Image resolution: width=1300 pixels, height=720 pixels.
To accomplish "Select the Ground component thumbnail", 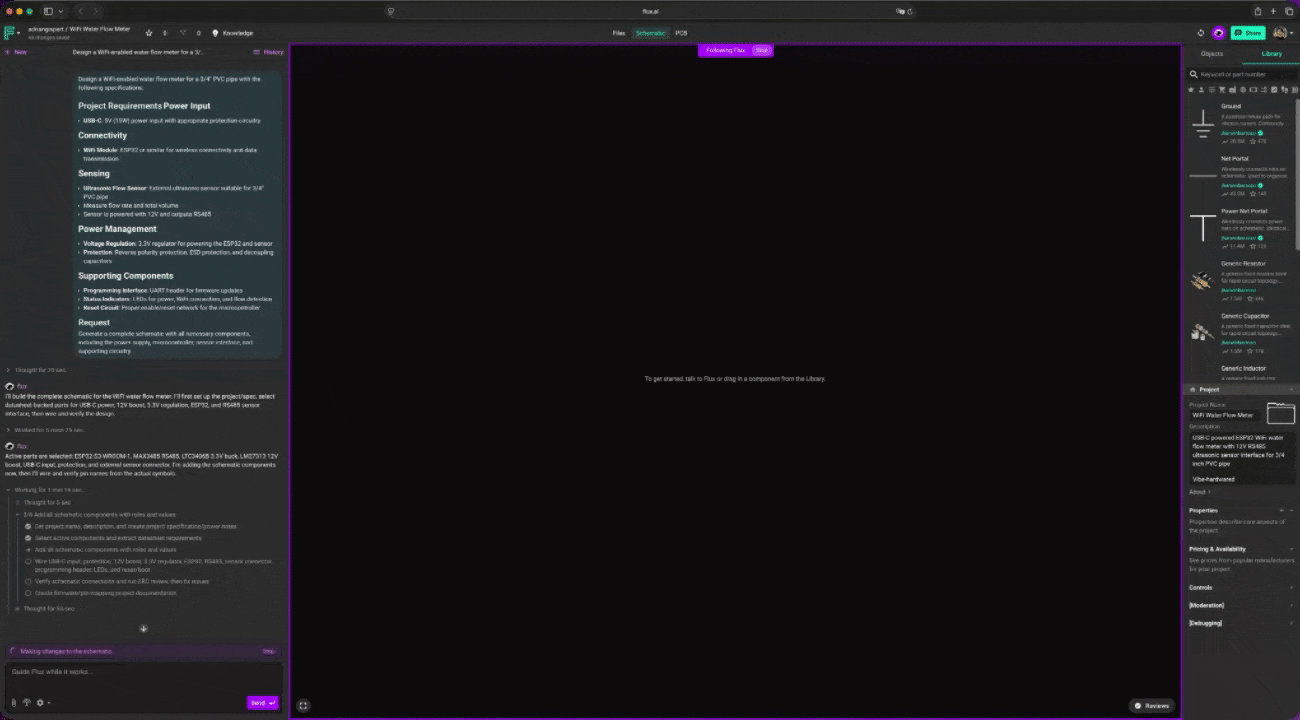I will (1203, 125).
